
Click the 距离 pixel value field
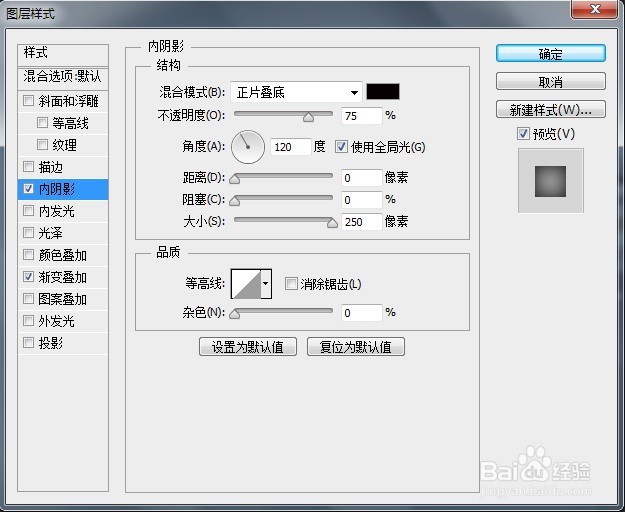[362, 178]
